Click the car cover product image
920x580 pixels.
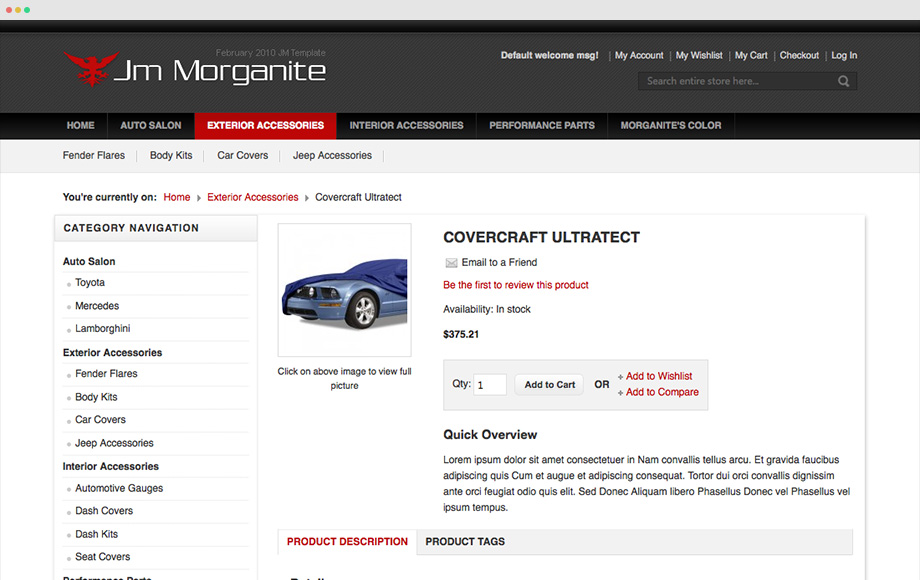[x=344, y=290]
